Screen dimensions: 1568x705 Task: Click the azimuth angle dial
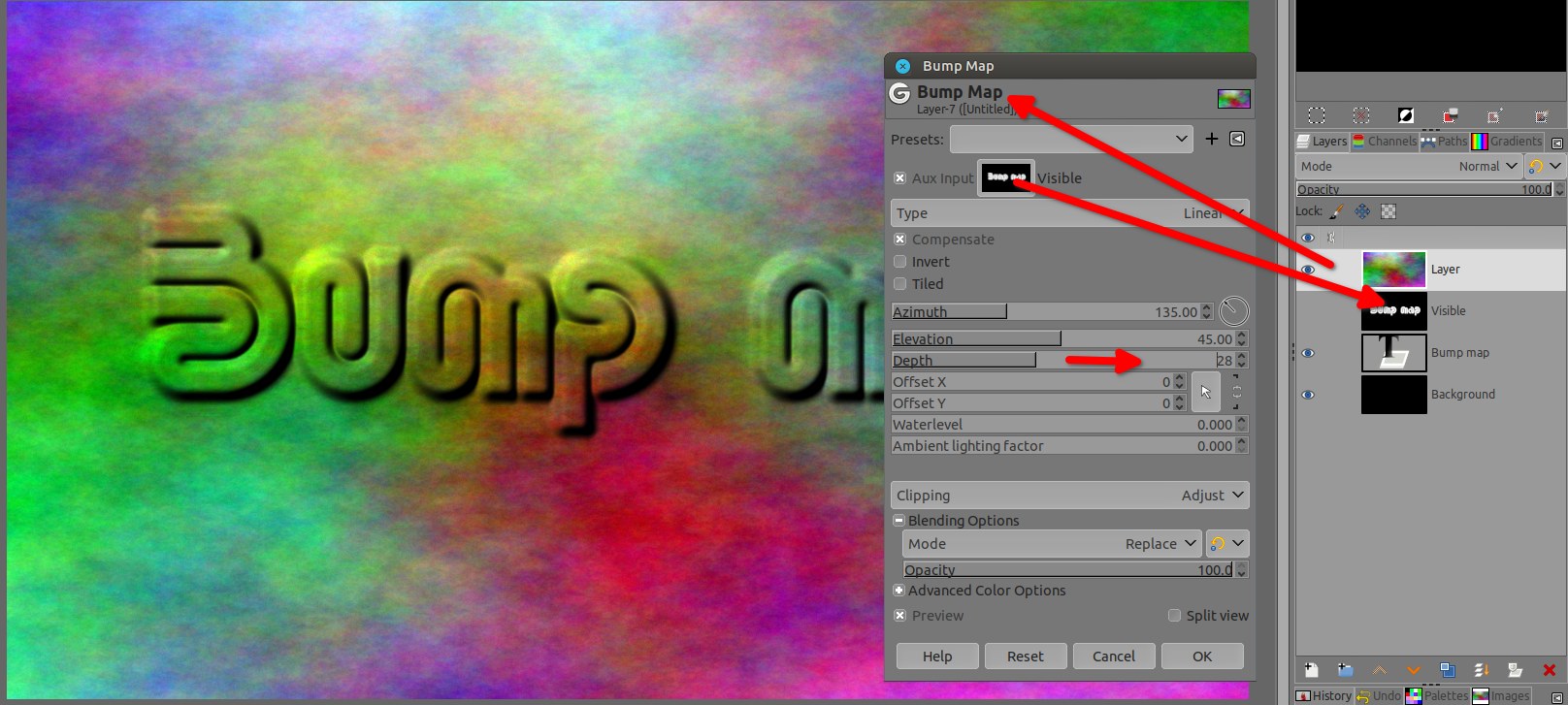(1234, 311)
